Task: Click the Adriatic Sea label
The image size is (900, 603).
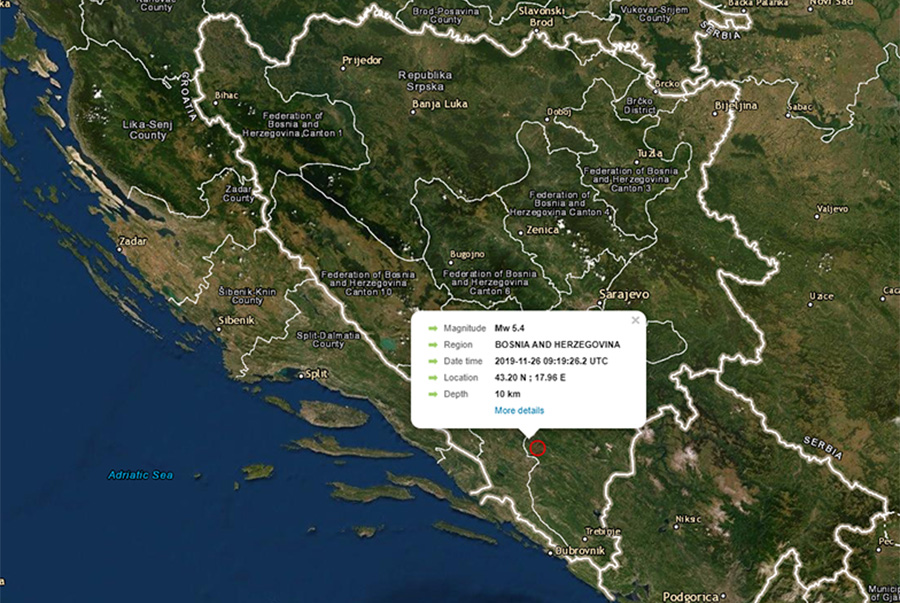Action: (140, 475)
